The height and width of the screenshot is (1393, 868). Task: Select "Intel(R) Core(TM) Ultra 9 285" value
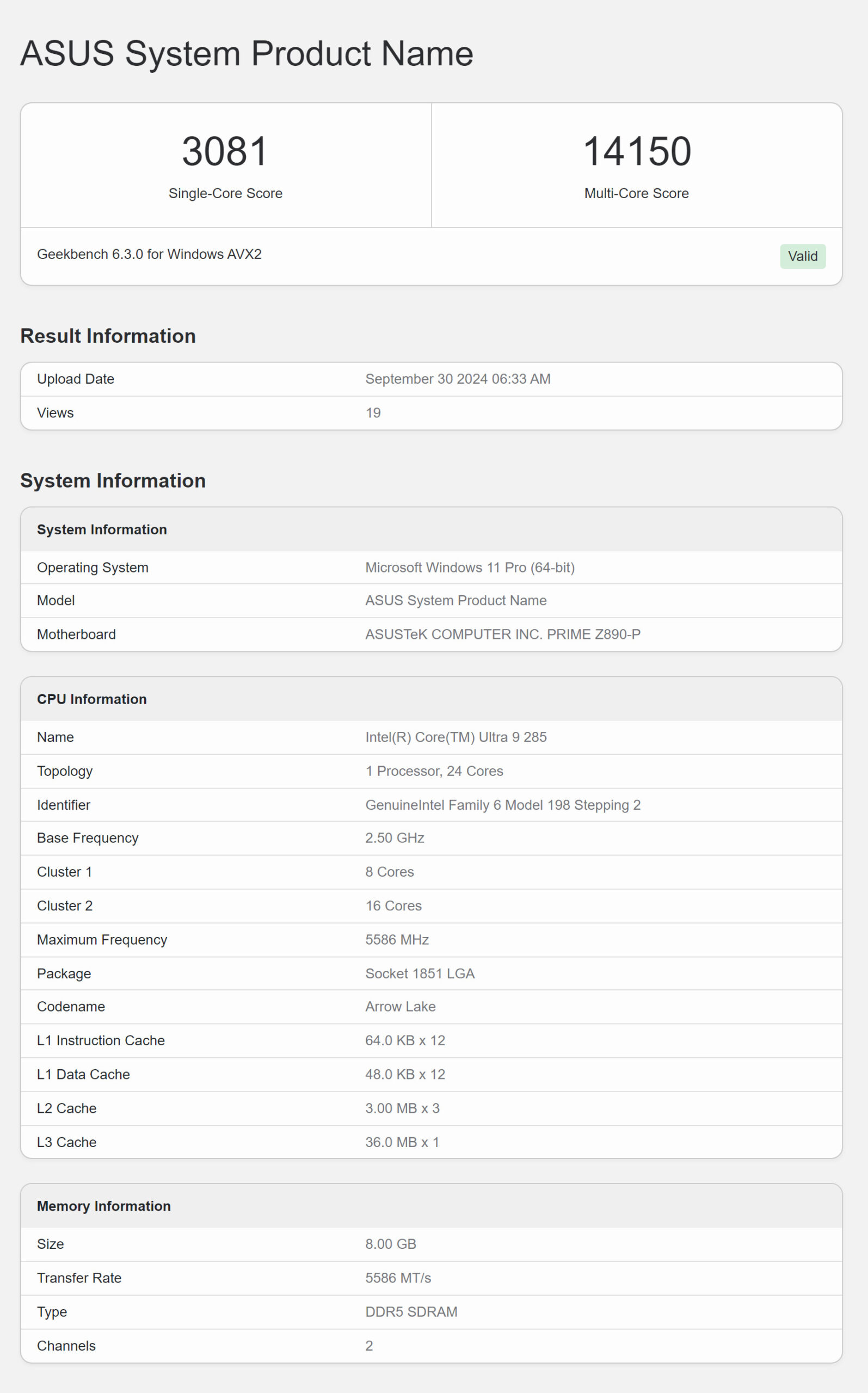[x=456, y=737]
